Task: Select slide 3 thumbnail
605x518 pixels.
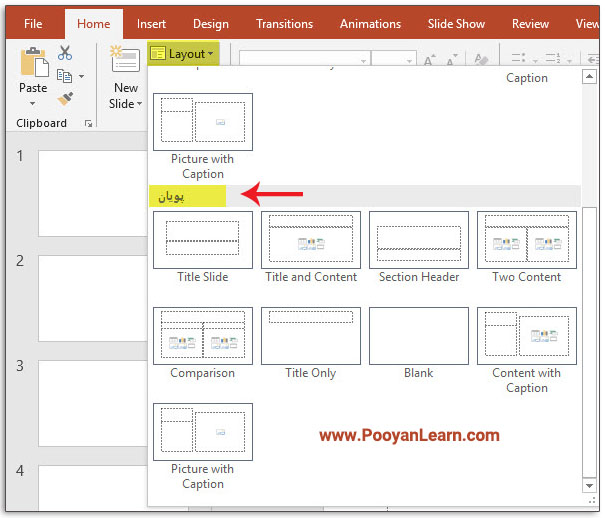Action: 93,403
